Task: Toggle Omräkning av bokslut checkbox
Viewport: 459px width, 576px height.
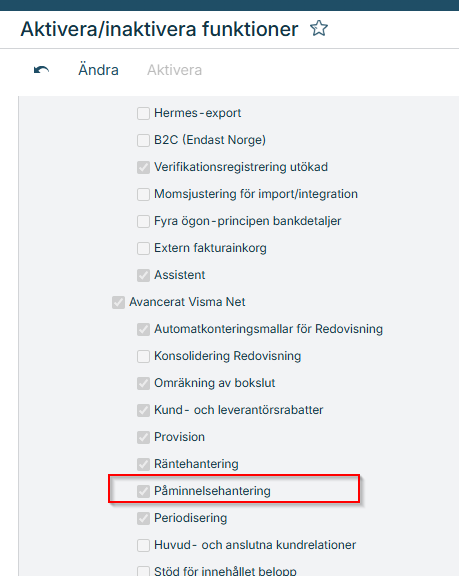Action: click(143, 383)
